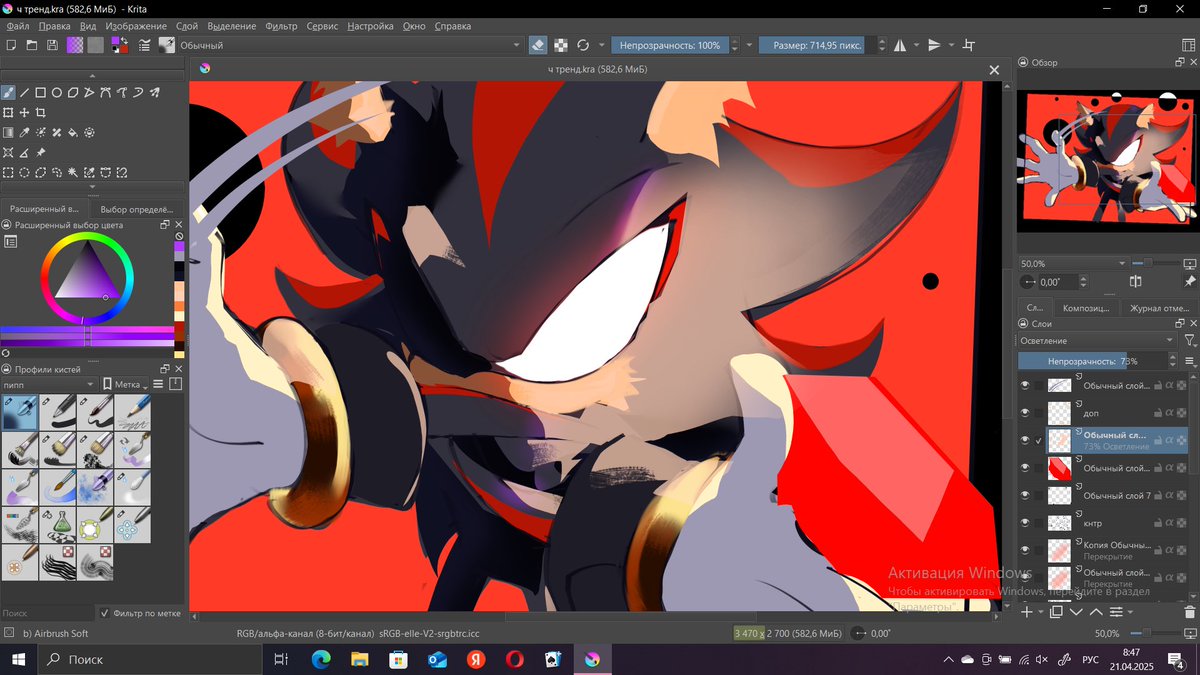Screen dimensions: 1200x675
Task: Open the add-layer type dropdown arrow
Action: [x=1040, y=611]
